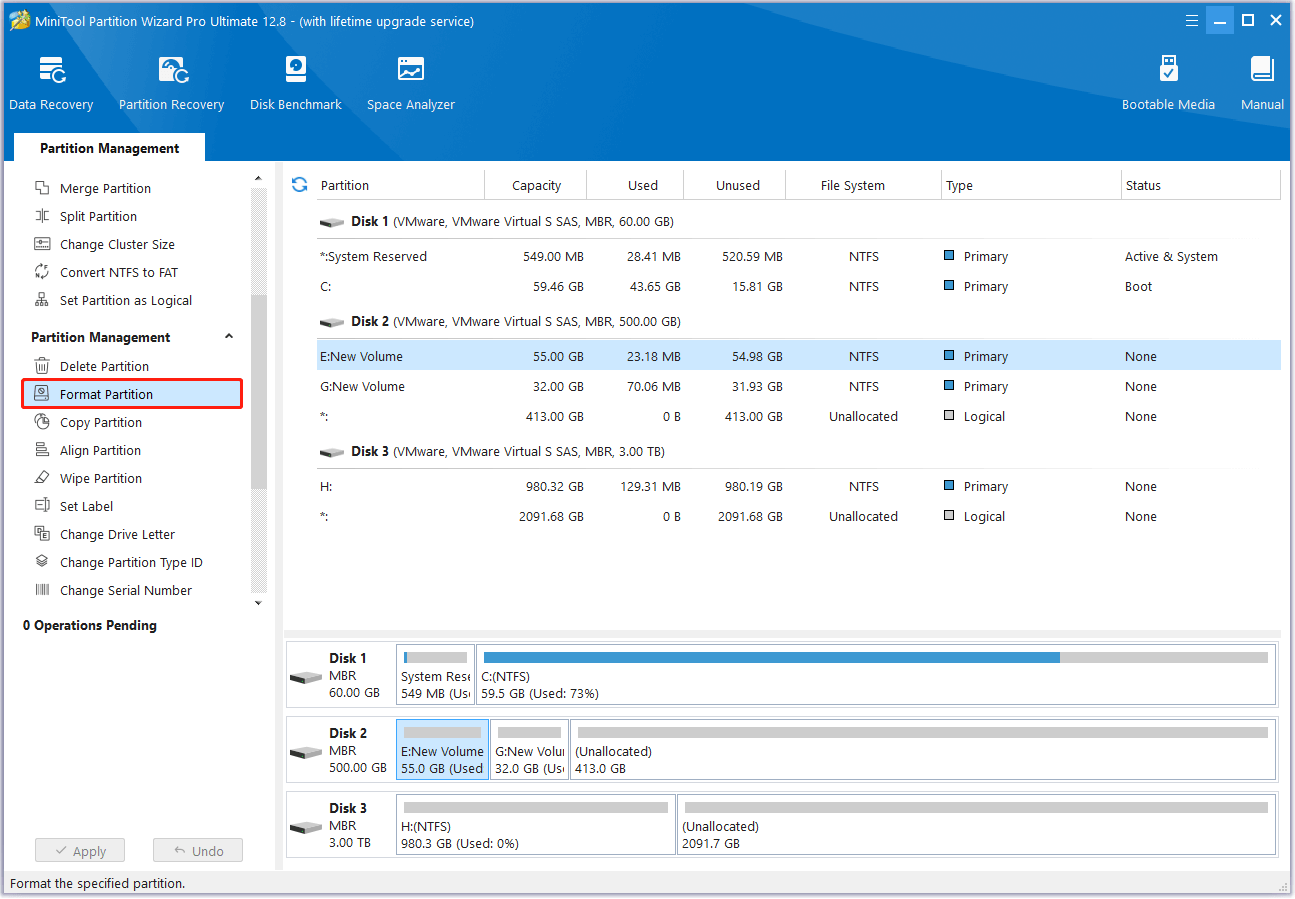The height and width of the screenshot is (899, 1295).
Task: Click the 0 Operations Pending label
Action: tap(90, 625)
